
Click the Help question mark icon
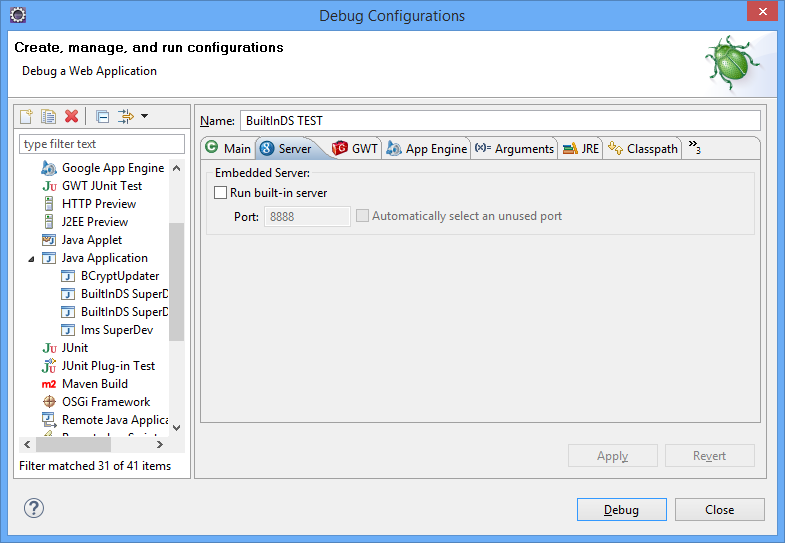tap(33, 509)
